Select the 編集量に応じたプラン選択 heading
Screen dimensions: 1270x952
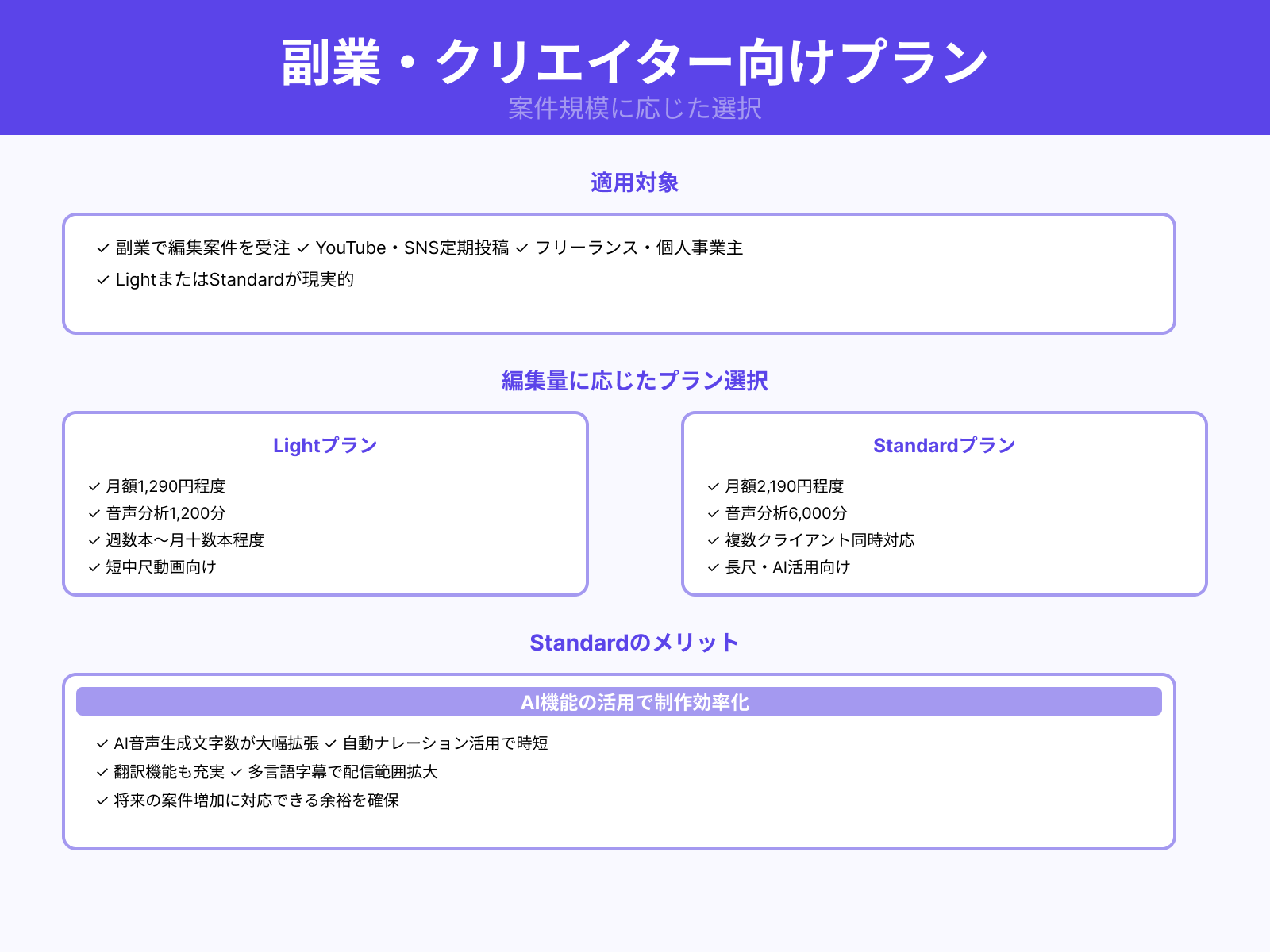634,381
